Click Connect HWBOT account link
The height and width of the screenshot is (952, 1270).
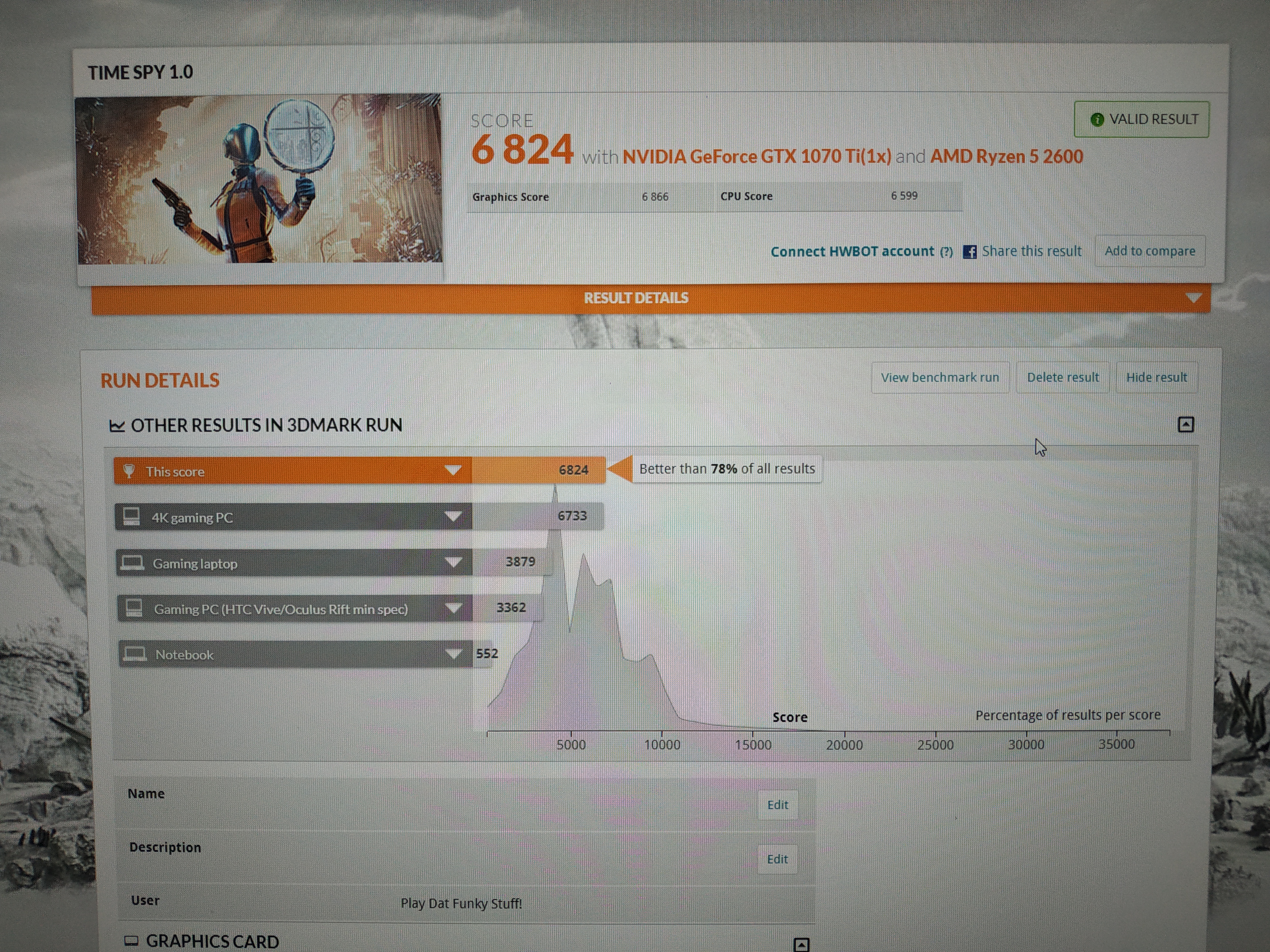[x=852, y=251]
